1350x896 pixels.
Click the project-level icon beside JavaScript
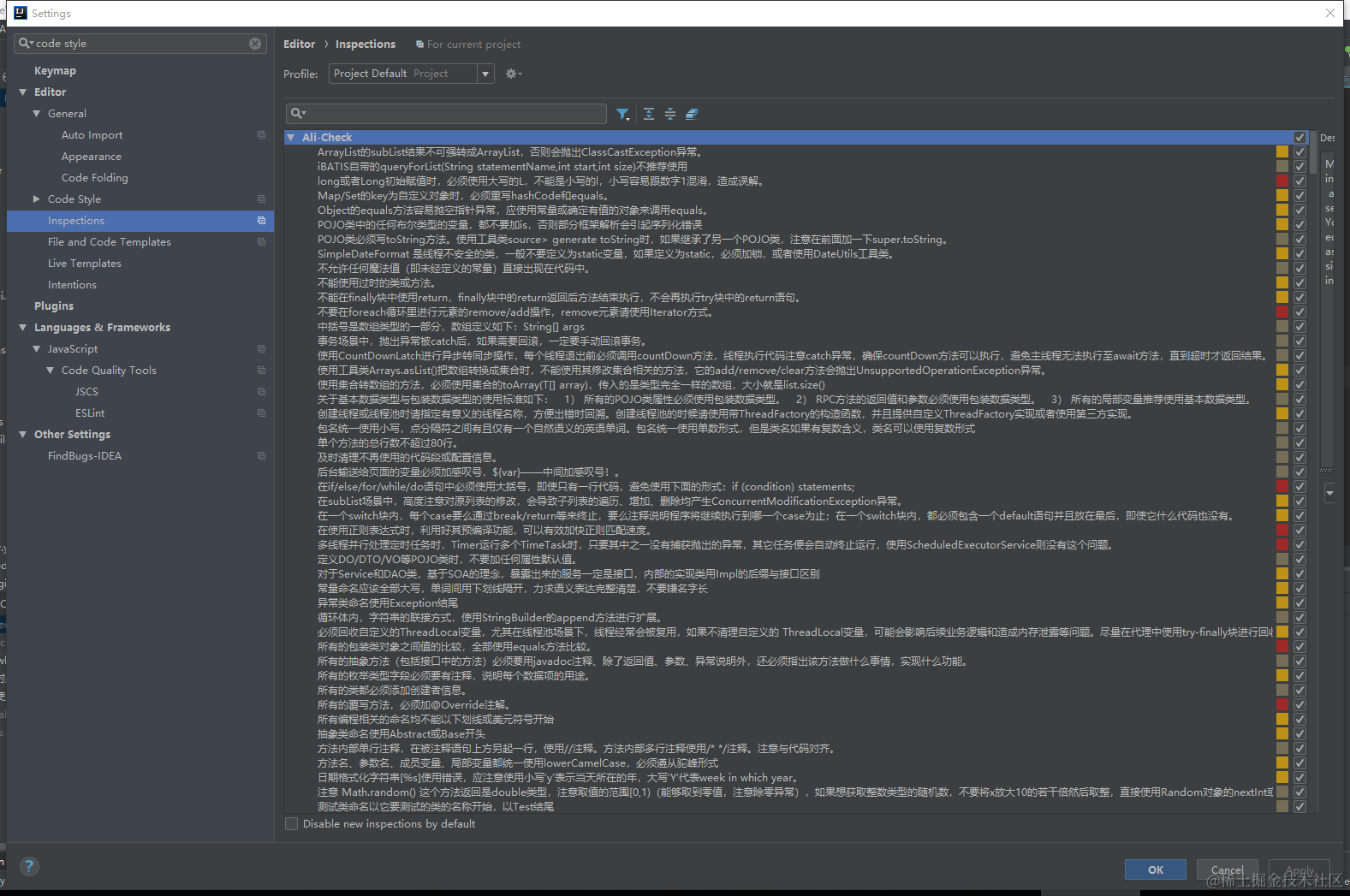point(261,349)
